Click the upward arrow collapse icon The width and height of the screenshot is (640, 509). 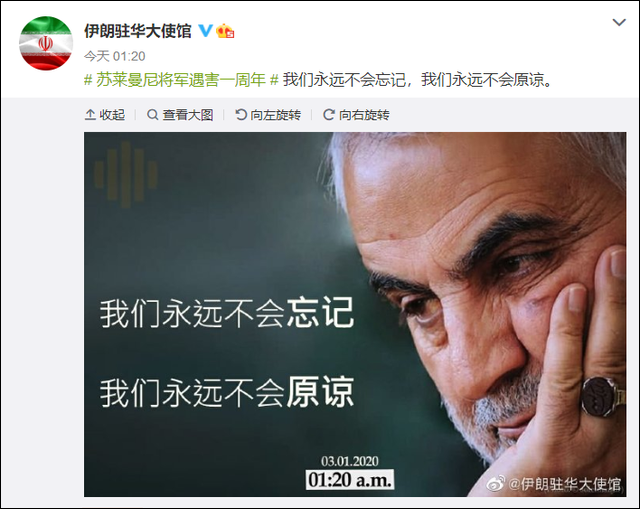point(90,115)
